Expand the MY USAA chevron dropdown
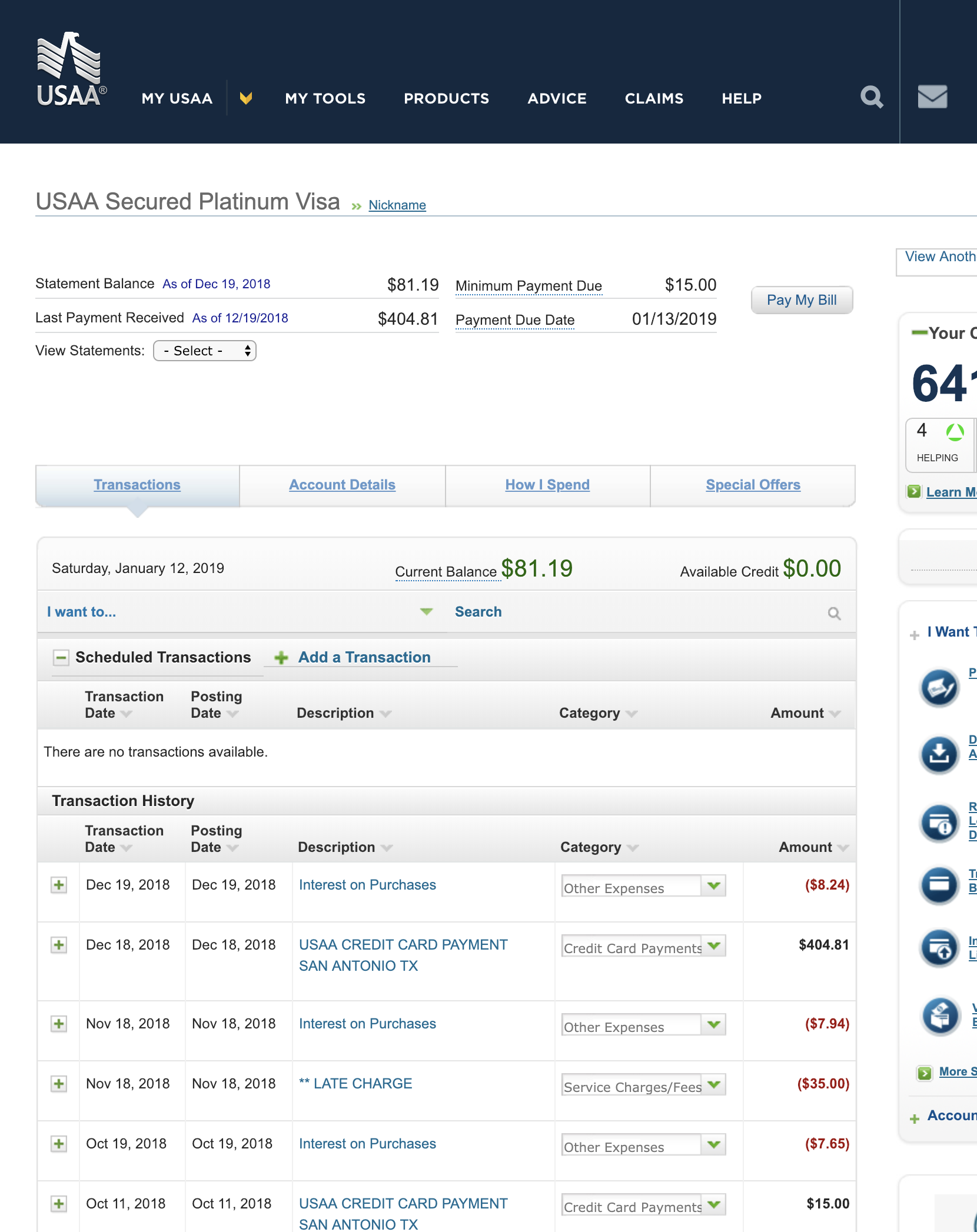This screenshot has width=977, height=1232. (x=246, y=98)
